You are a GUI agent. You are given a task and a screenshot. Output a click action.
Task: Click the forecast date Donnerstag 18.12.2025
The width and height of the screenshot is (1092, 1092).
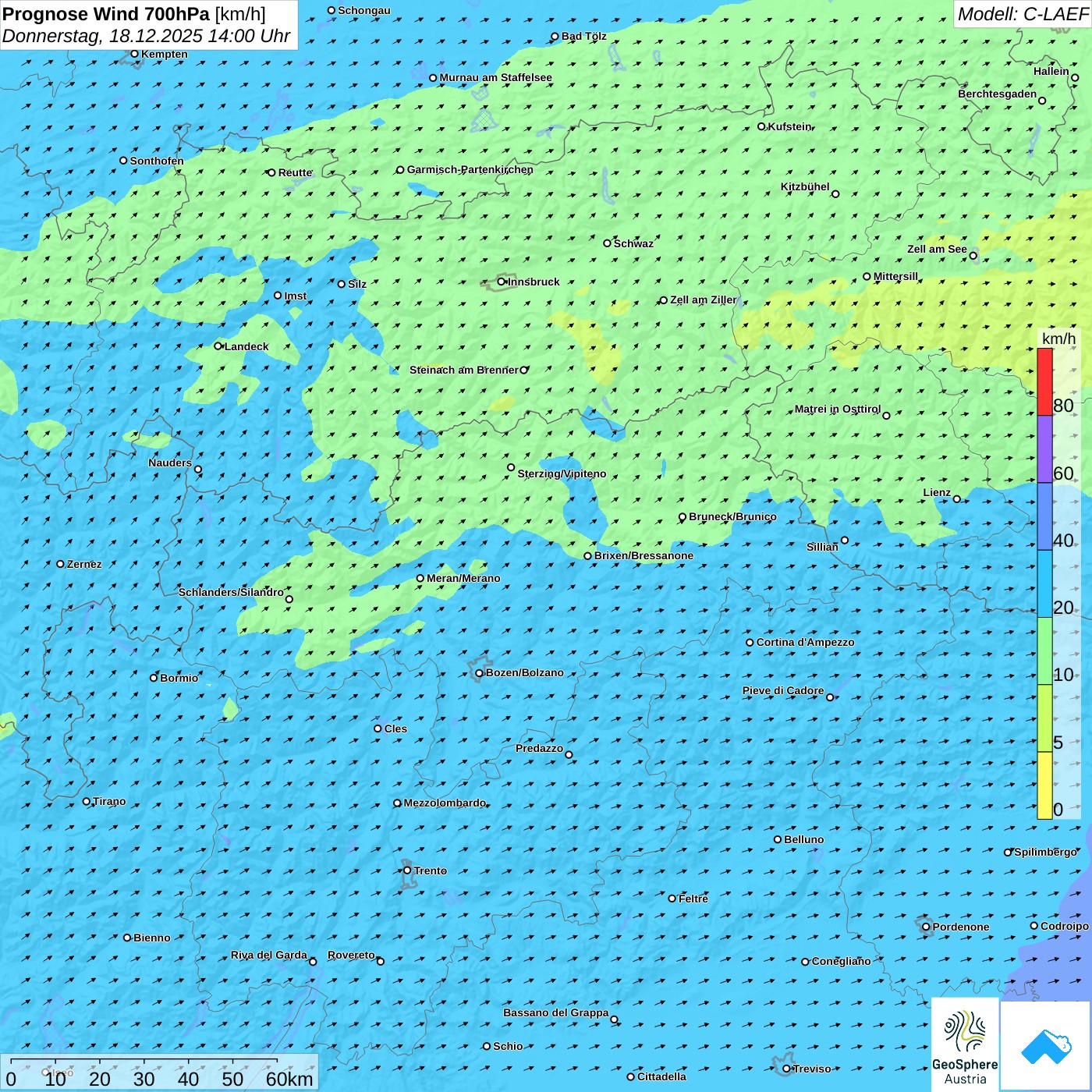[146, 36]
